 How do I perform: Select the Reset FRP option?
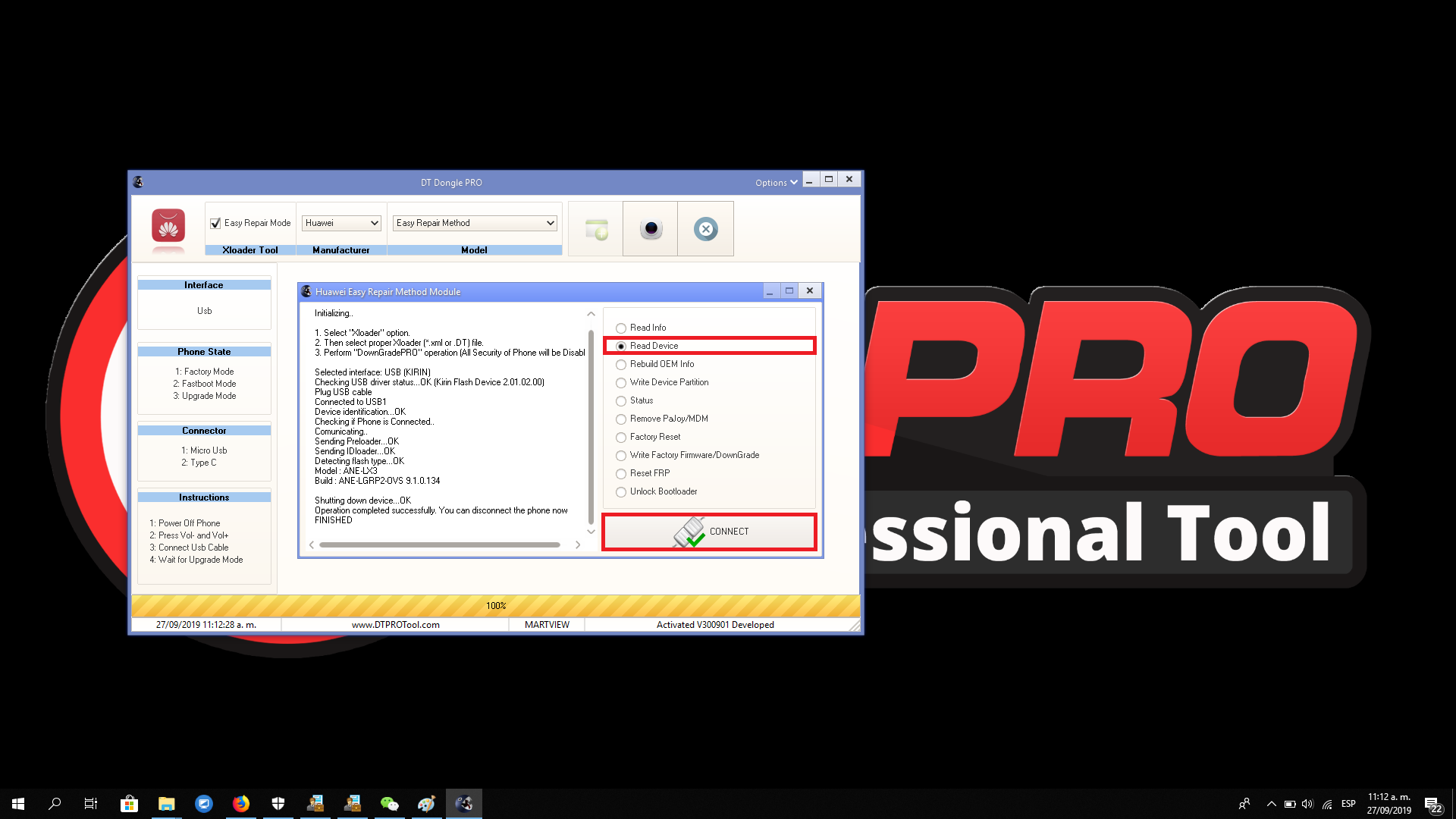[x=621, y=474]
